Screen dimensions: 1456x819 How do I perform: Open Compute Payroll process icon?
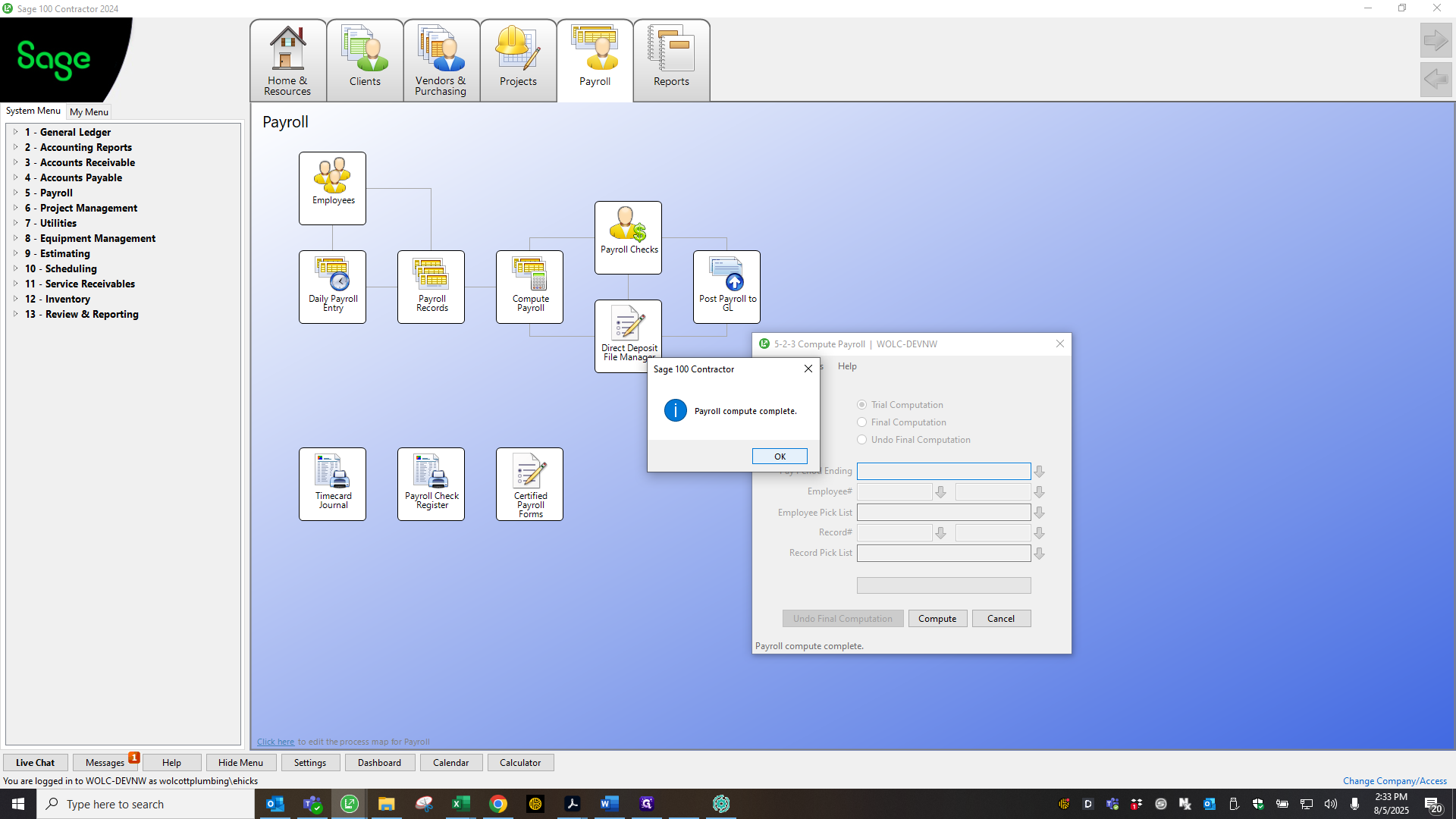tap(529, 287)
